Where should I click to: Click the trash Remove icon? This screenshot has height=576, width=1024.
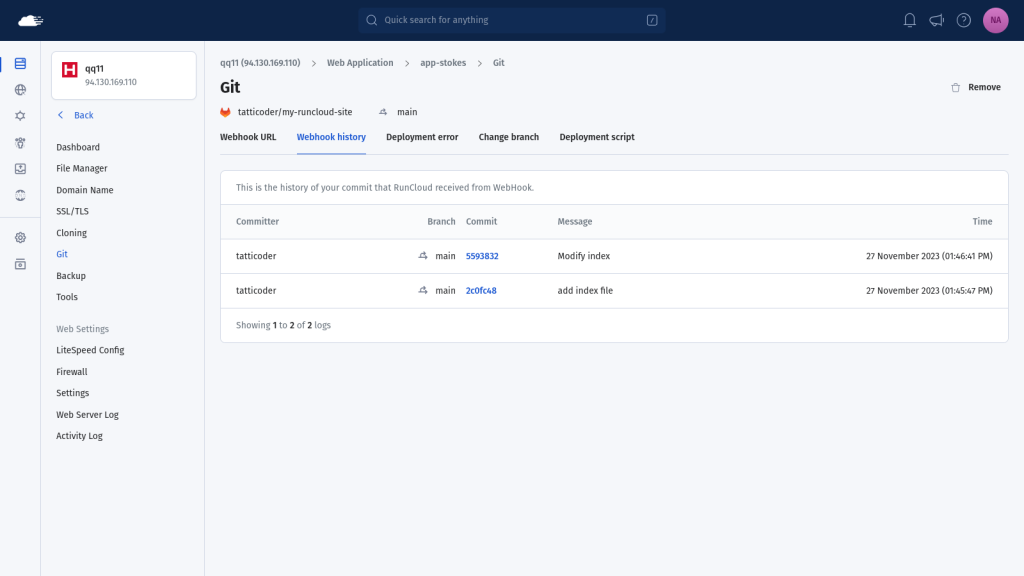[x=955, y=88]
